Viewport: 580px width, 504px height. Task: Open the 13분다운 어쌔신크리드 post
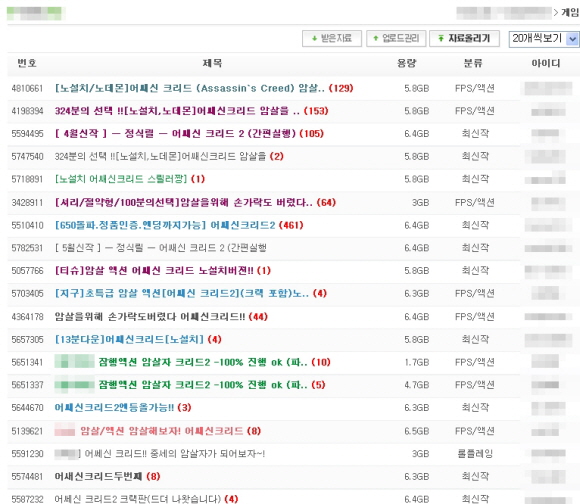[129, 339]
